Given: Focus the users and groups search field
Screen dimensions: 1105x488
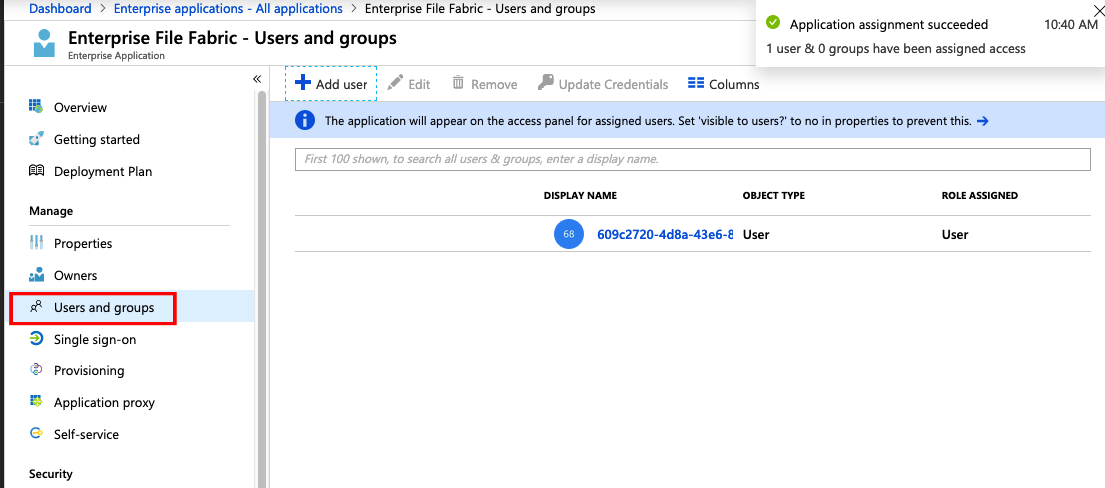Looking at the screenshot, I should [x=692, y=159].
